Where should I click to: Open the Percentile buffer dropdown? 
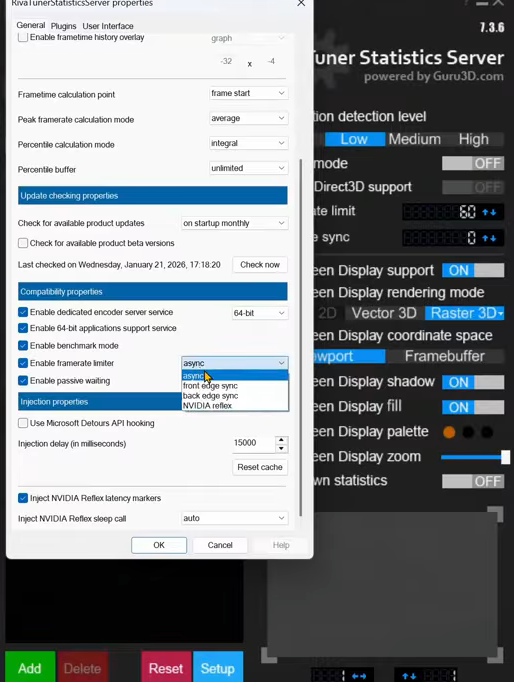click(248, 168)
